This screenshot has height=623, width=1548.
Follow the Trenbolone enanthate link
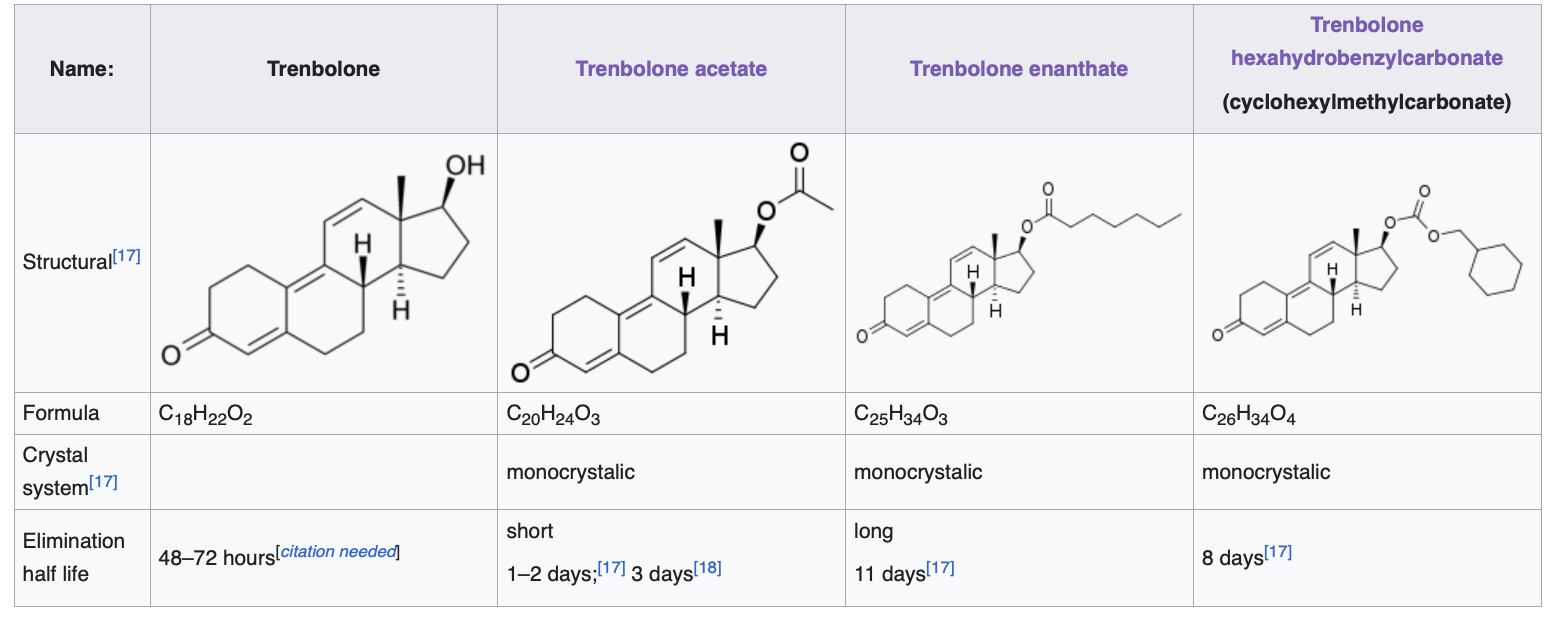1018,69
